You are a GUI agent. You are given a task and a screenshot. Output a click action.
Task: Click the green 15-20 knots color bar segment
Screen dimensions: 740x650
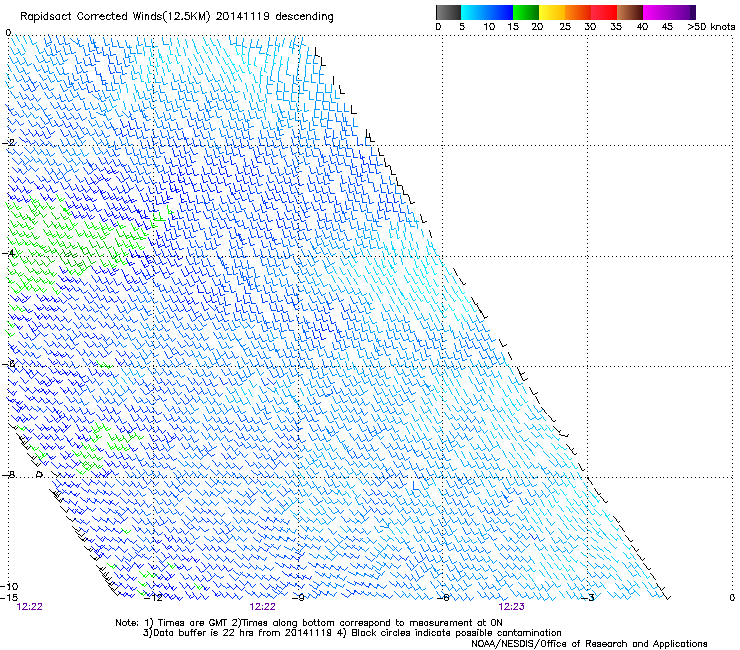click(526, 12)
